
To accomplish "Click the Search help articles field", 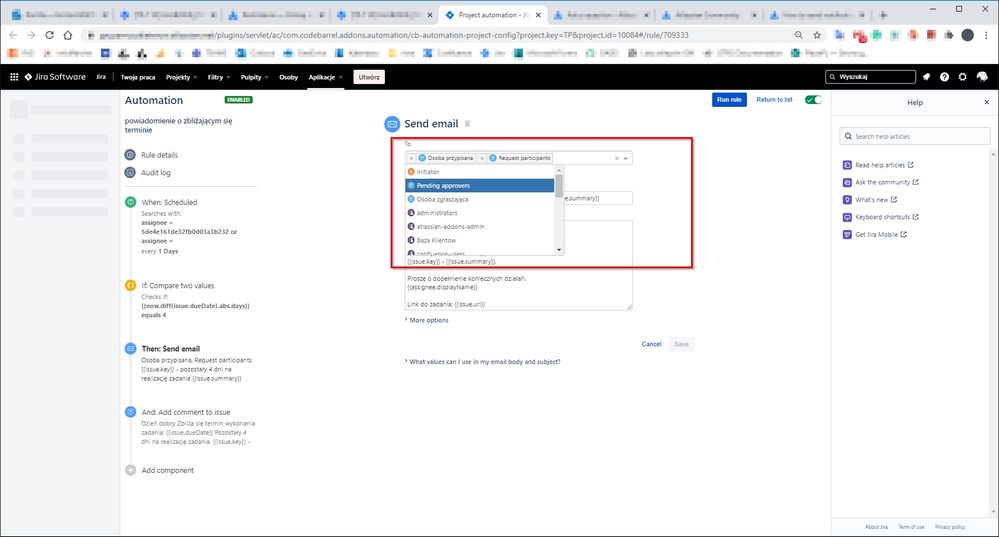I will [915, 136].
